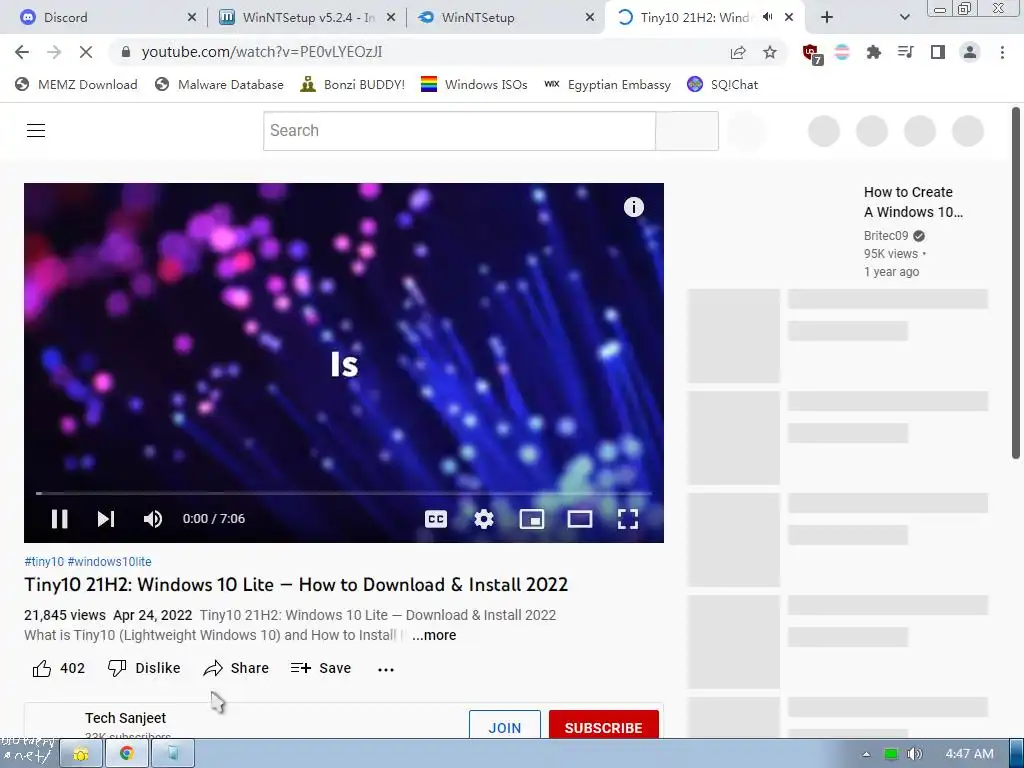Viewport: 1024px width, 768px height.
Task: Open the uBlock Origin extension icon
Action: pos(812,54)
